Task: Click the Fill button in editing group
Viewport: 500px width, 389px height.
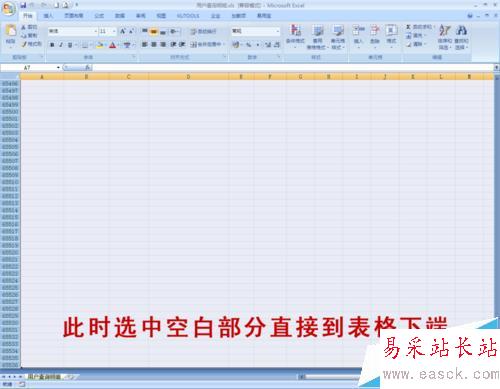Action: pos(415,35)
